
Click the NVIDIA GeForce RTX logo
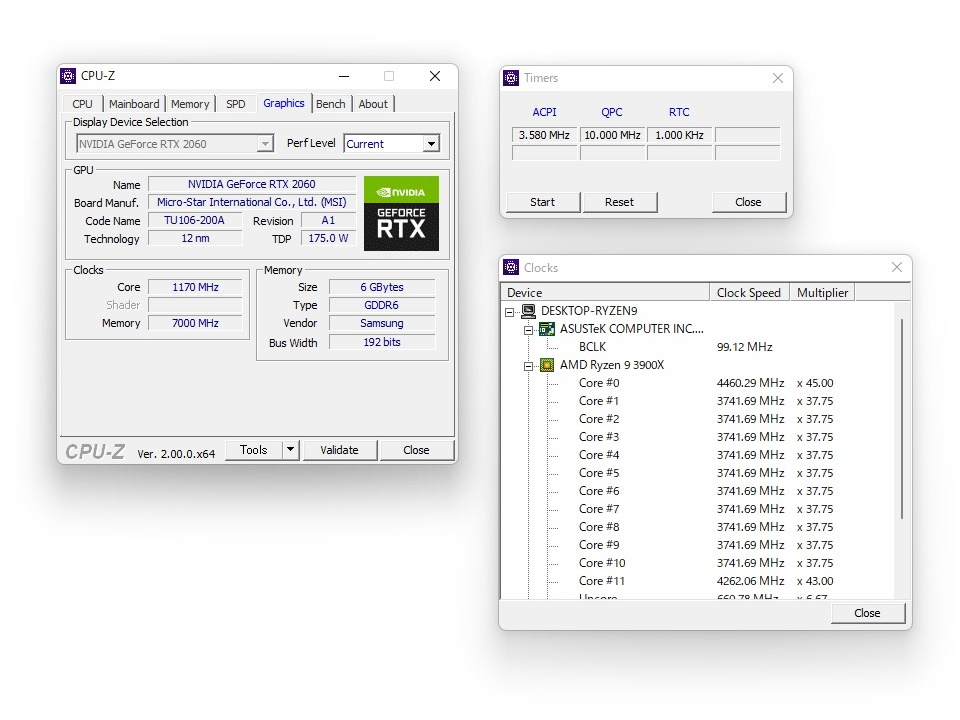coord(401,213)
